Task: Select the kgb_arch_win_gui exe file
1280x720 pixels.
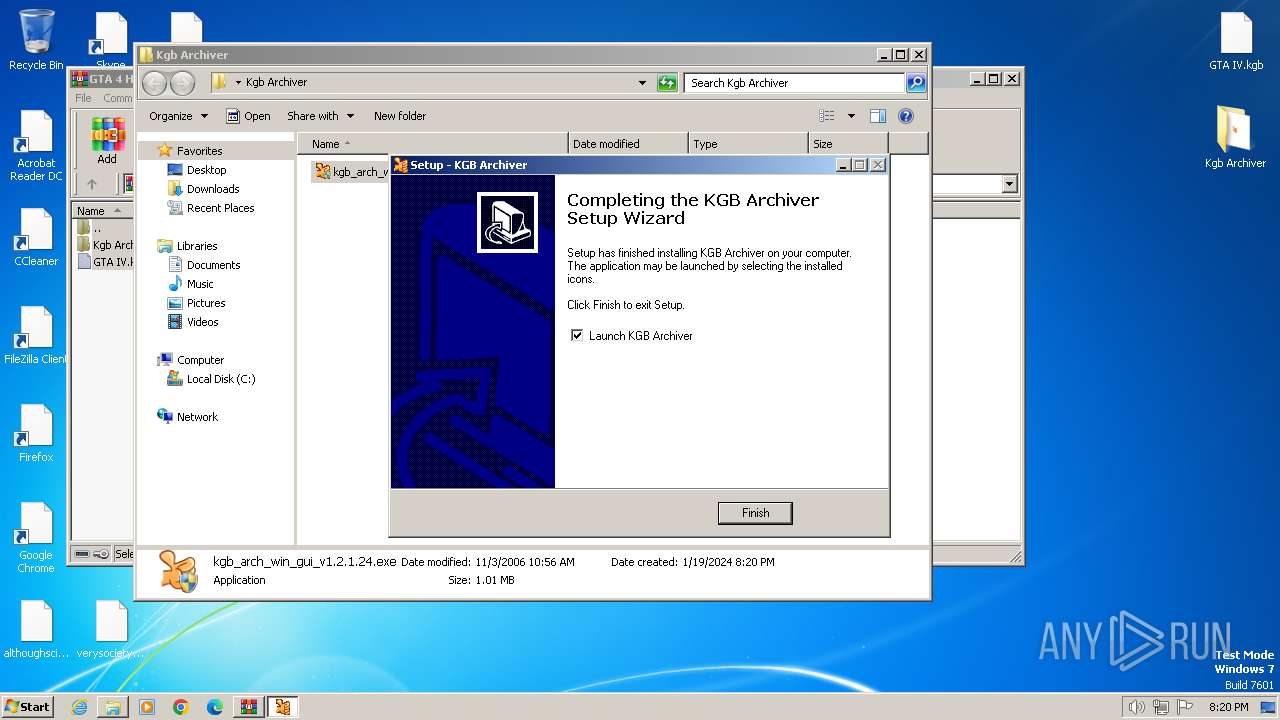Action: (350, 172)
